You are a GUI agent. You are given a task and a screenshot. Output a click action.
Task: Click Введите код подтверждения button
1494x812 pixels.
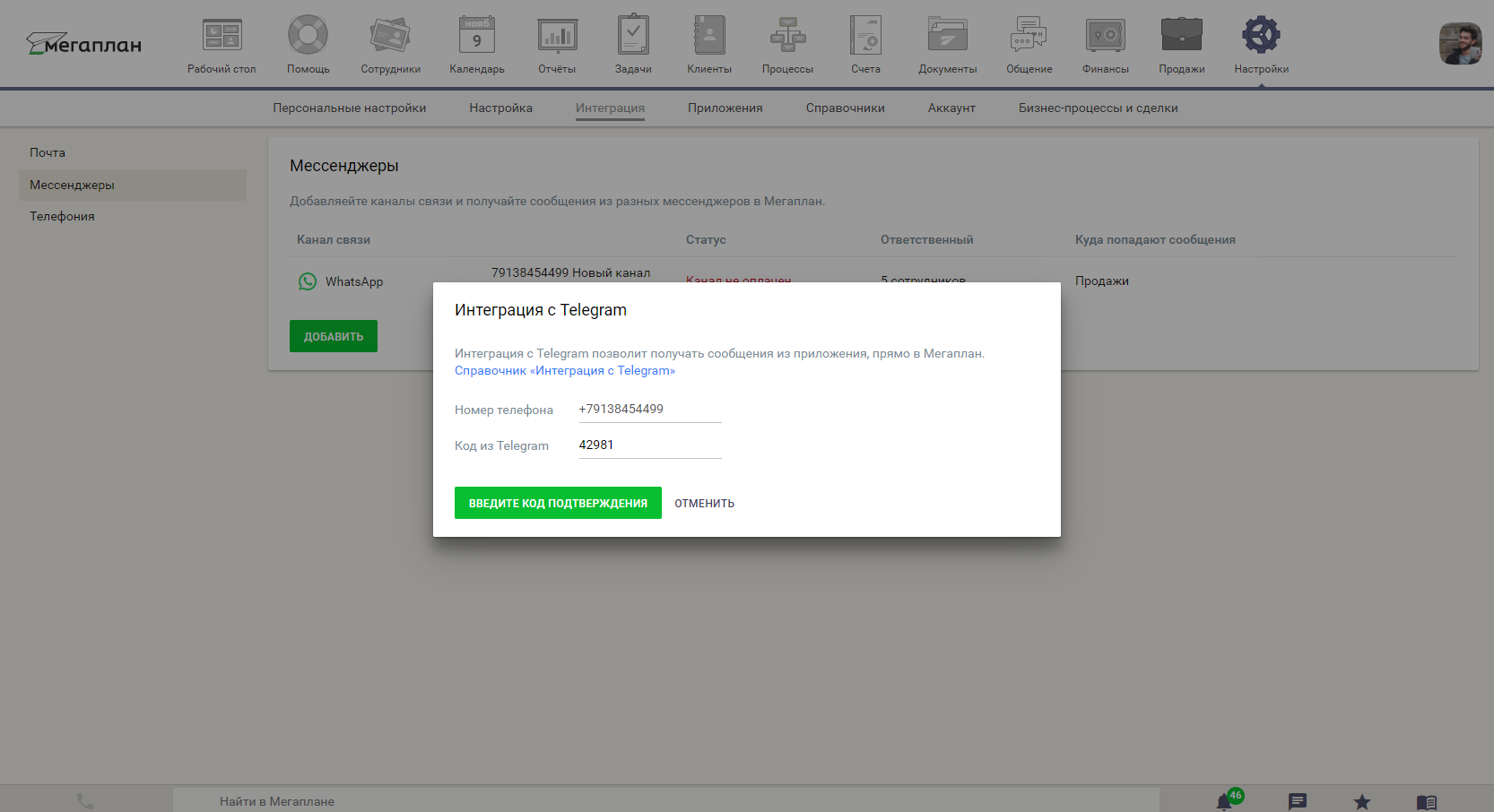point(558,503)
